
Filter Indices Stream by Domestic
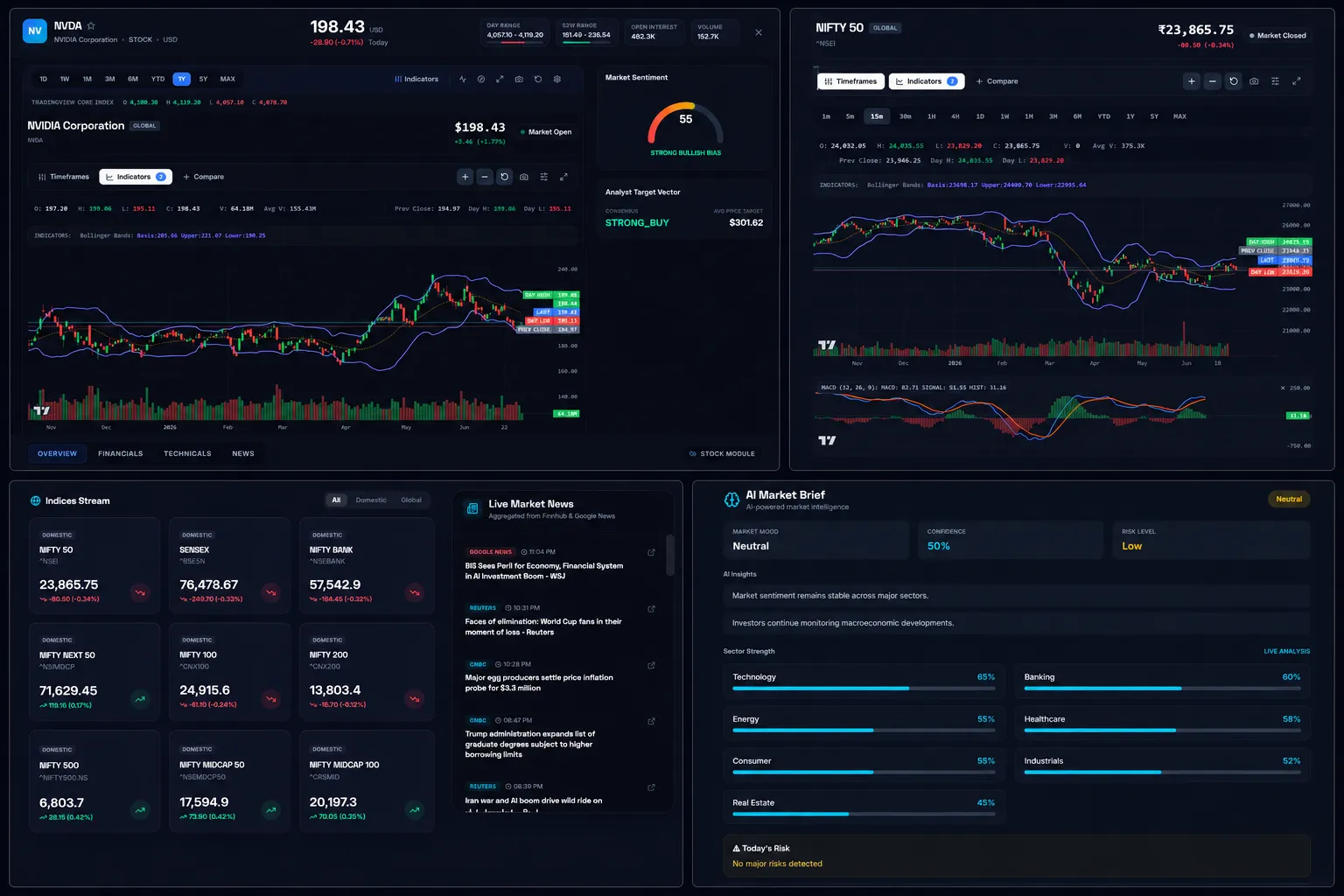tap(371, 500)
